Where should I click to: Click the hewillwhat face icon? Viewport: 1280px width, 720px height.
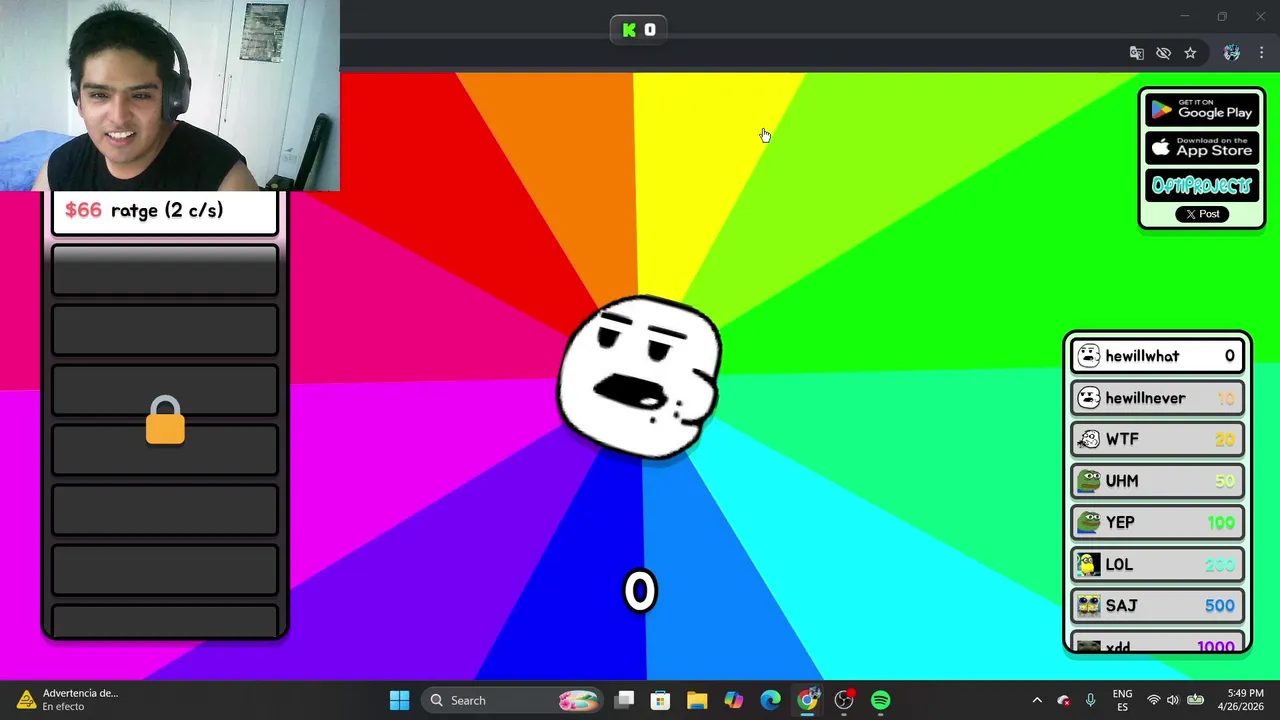click(x=1088, y=356)
